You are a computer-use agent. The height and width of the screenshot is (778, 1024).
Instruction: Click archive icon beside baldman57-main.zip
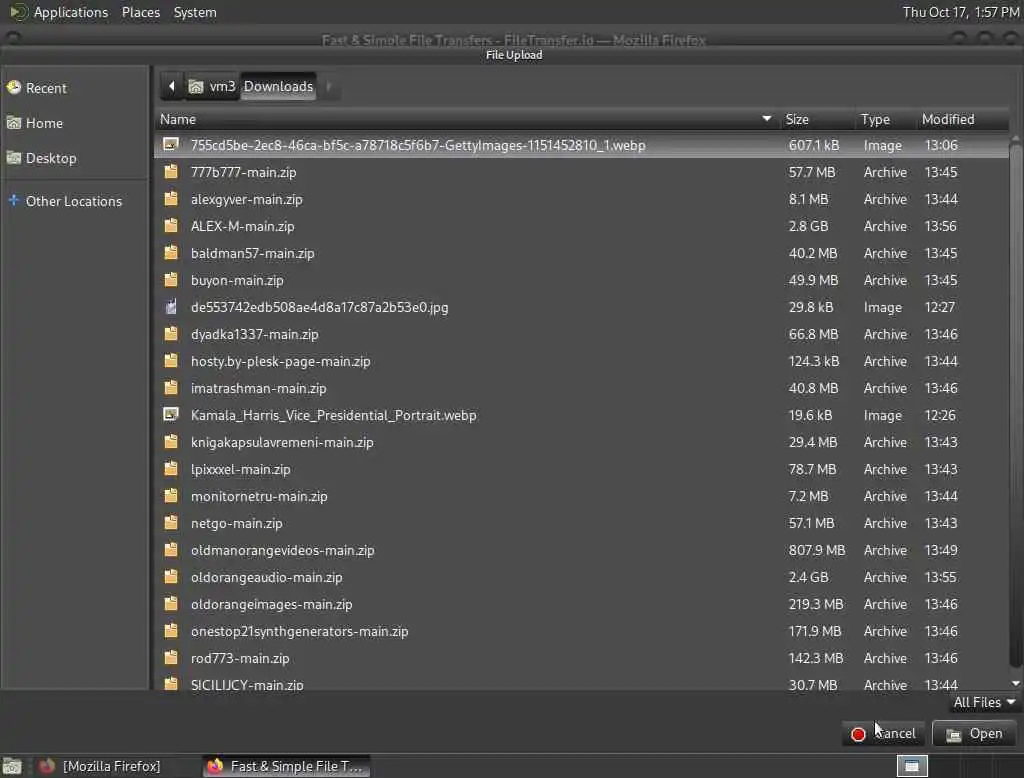pyautogui.click(x=170, y=253)
